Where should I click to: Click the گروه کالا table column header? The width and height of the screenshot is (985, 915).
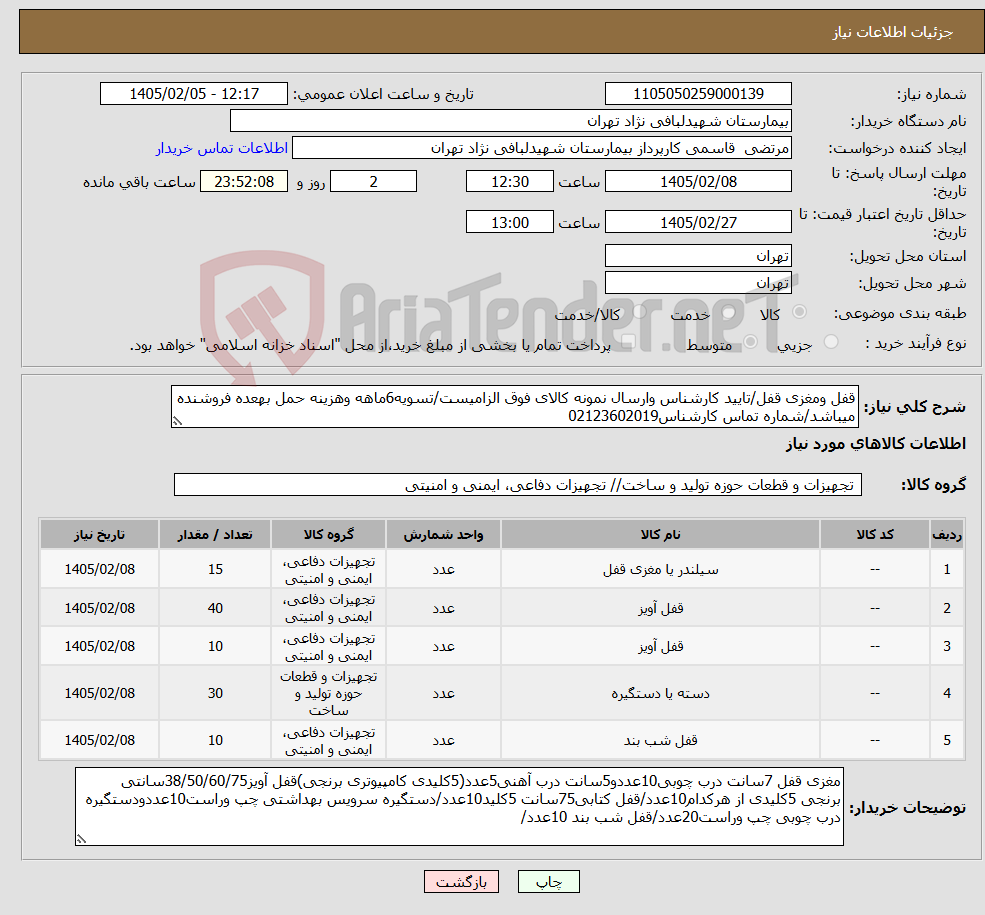328,534
